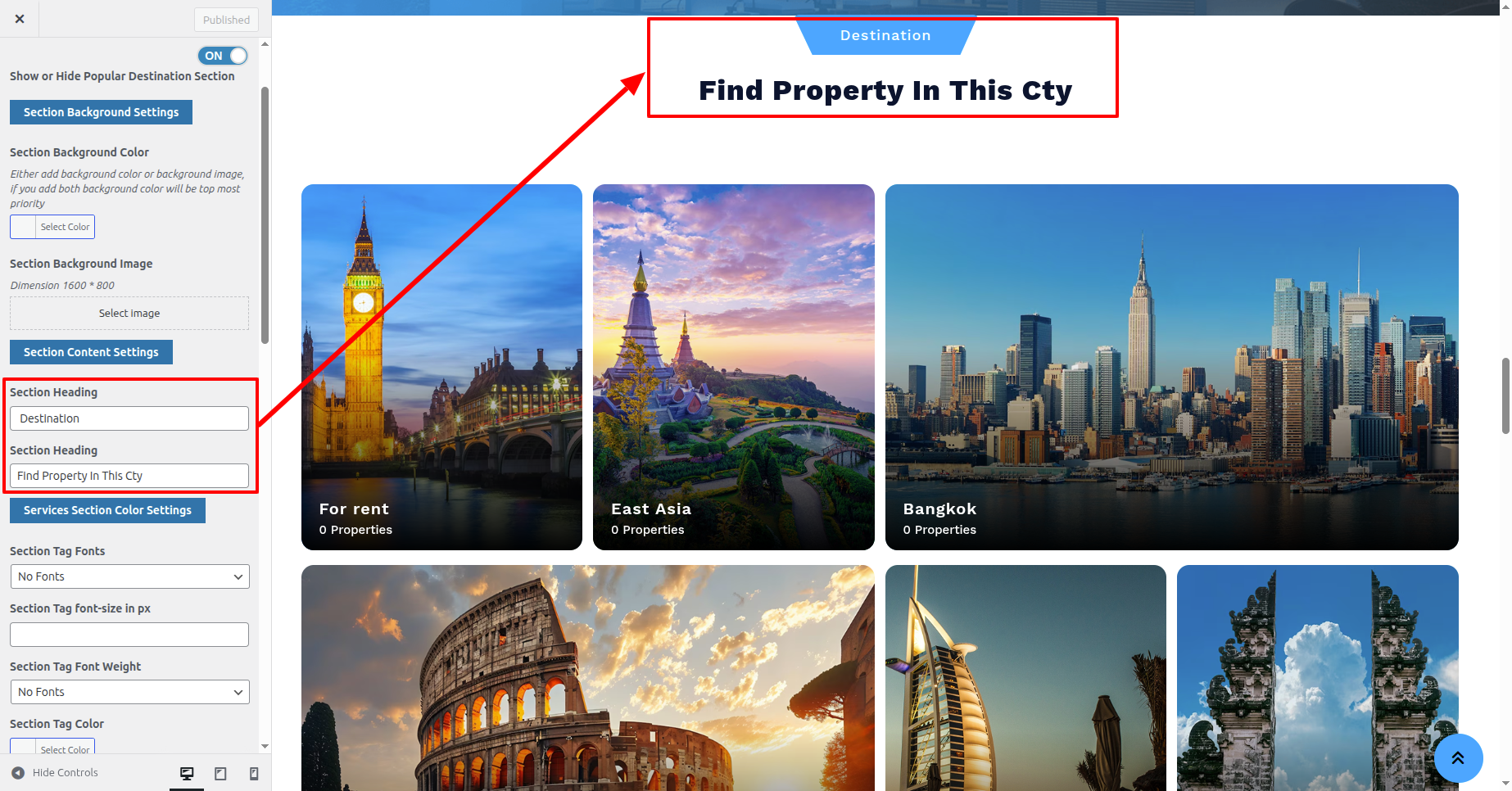Select Color for Section Background Color
Viewport: 1512px width, 791px height.
click(52, 227)
